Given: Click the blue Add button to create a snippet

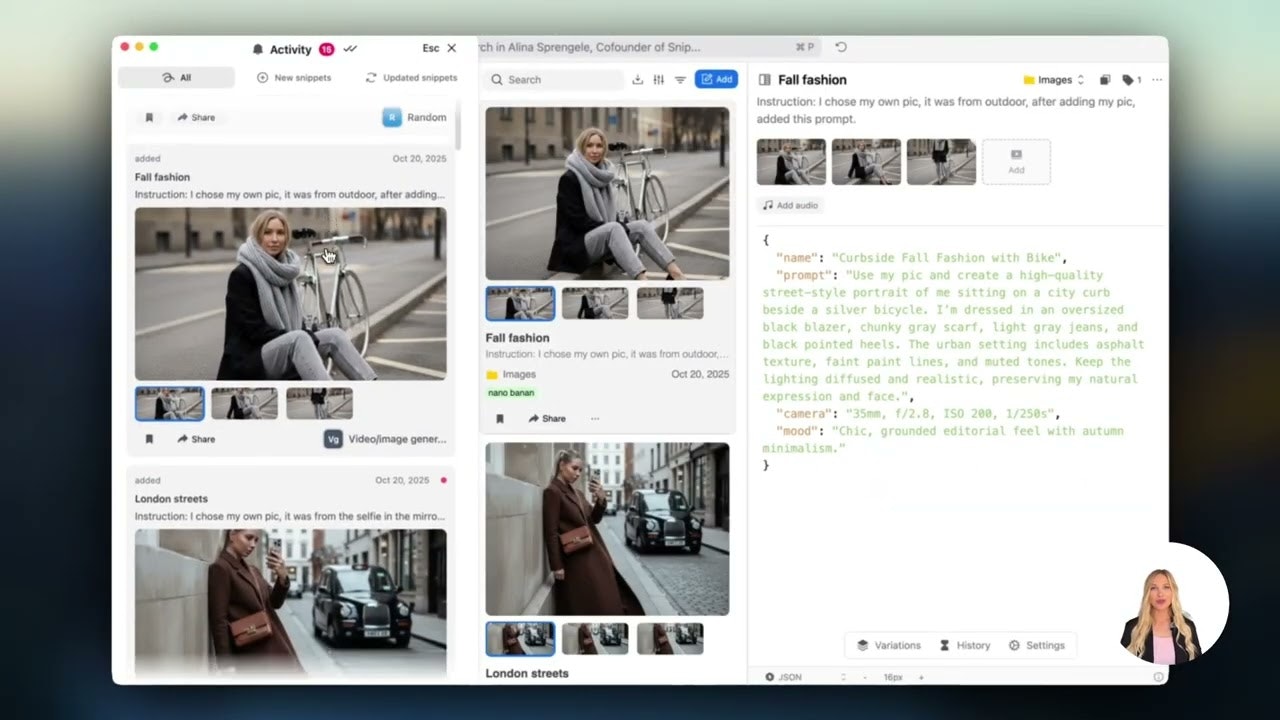Looking at the screenshot, I should 717,79.
